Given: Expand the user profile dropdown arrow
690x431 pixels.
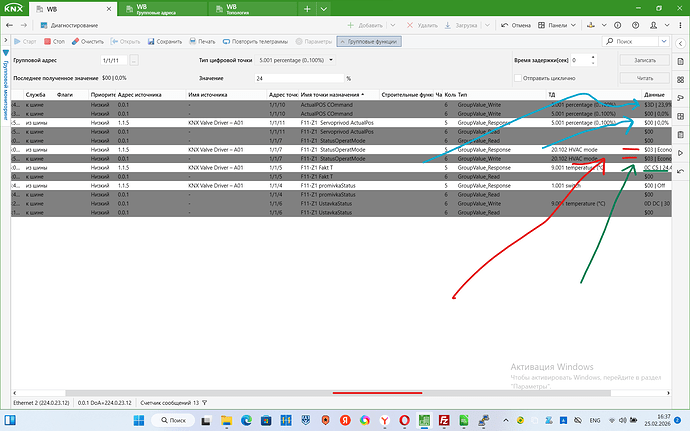Looking at the screenshot, I should click(x=667, y=25).
